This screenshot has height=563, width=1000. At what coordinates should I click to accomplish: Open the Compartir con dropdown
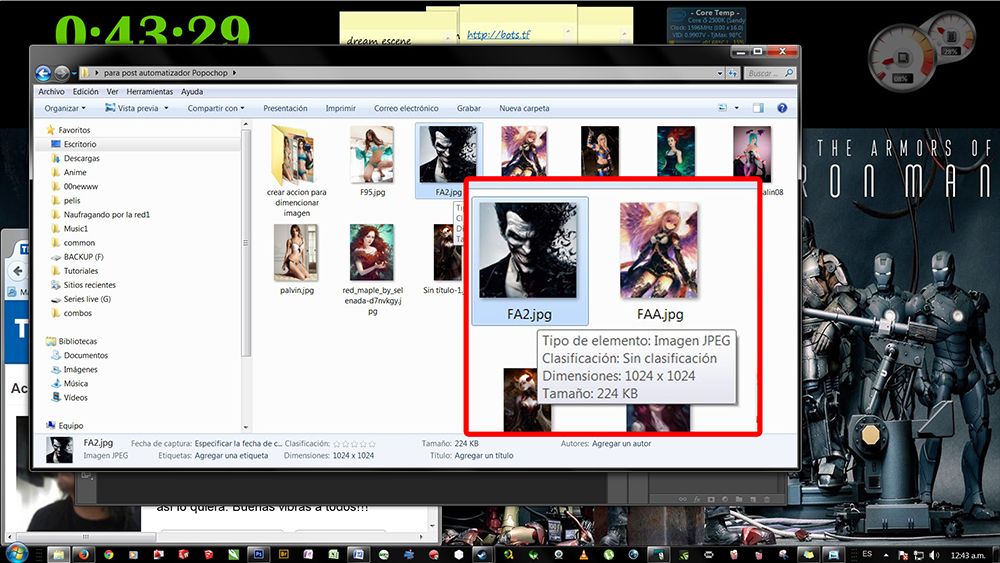[216, 108]
